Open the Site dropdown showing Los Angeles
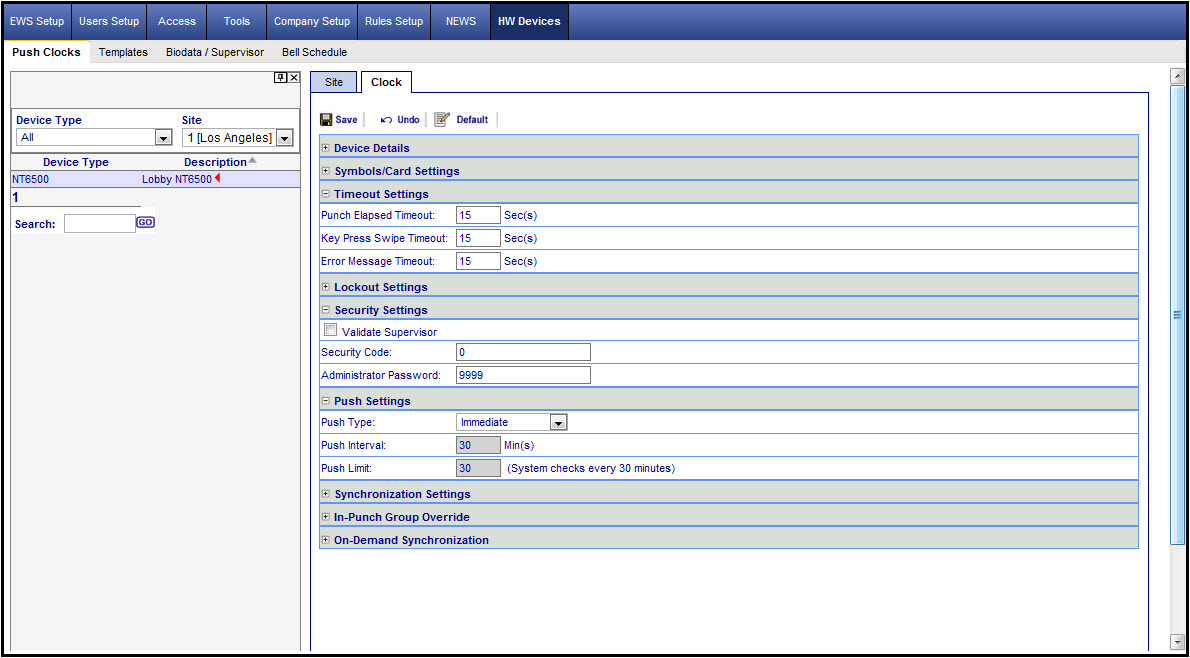The image size is (1190, 658). pyautogui.click(x=285, y=137)
